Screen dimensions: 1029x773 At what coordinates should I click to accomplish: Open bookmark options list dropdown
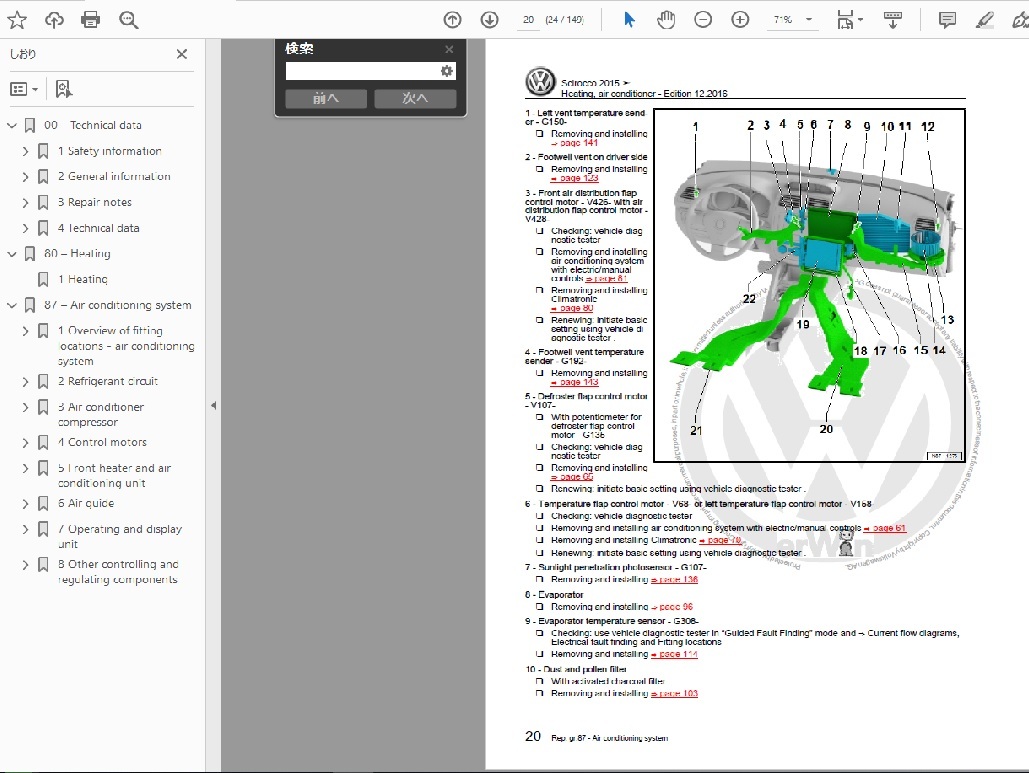[24, 89]
